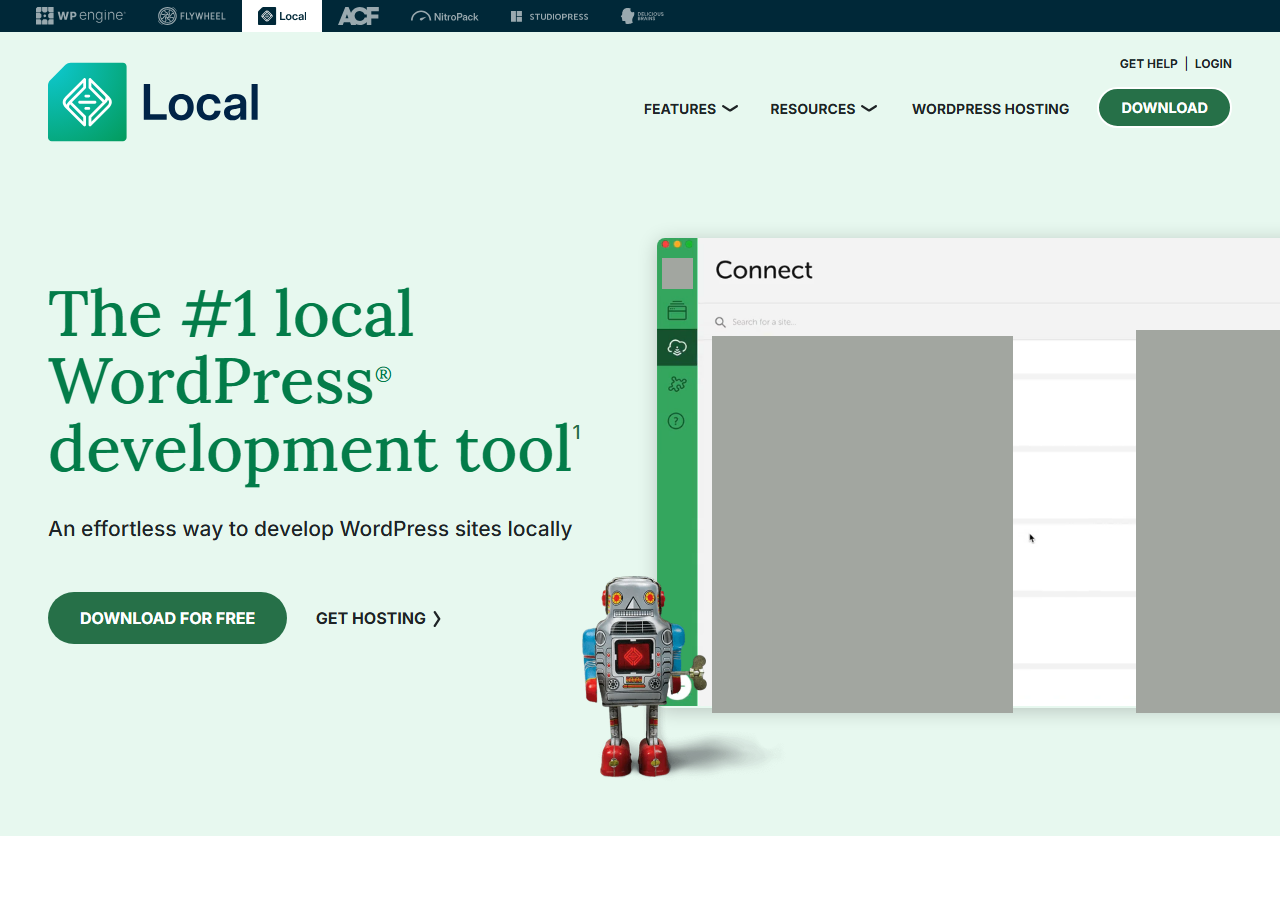Click the Local logo in the header
This screenshot has width=1280, height=900.
(x=153, y=102)
